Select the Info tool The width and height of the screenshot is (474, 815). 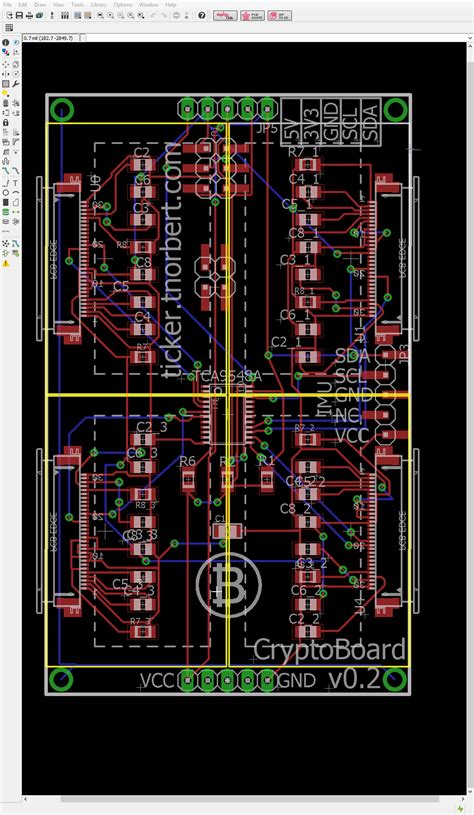click(x=6, y=43)
